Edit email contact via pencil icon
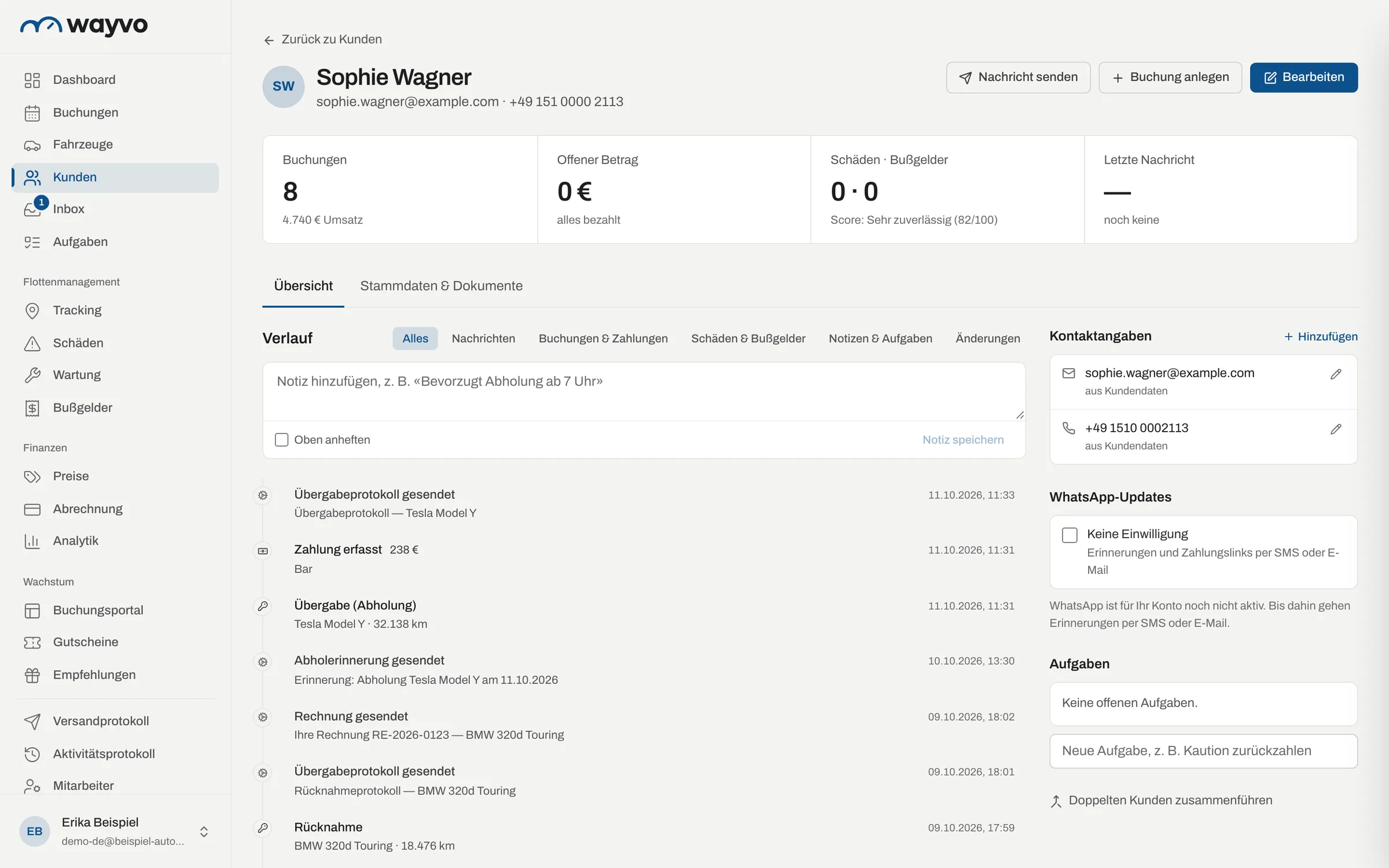1389x868 pixels. coord(1336,374)
